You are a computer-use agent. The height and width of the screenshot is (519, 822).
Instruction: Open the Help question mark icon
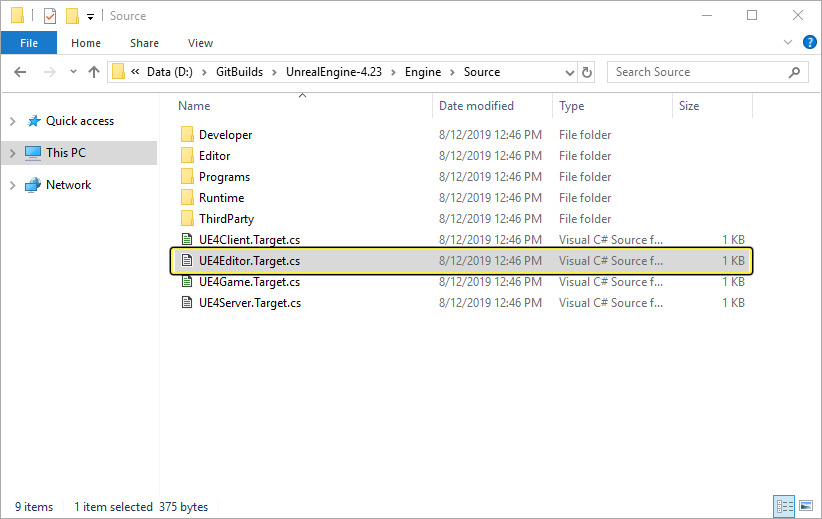(x=809, y=42)
